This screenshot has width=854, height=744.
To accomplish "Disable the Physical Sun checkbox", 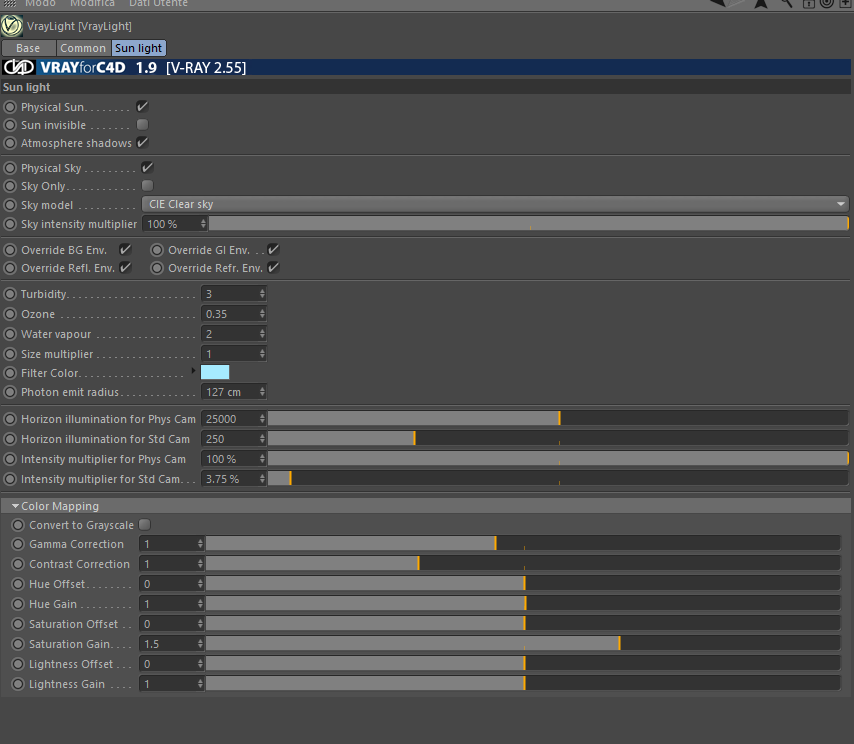I will [142, 107].
